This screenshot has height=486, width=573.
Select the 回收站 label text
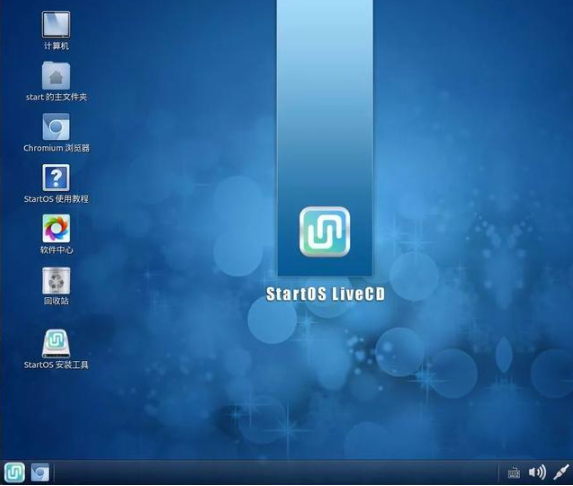tap(56, 301)
